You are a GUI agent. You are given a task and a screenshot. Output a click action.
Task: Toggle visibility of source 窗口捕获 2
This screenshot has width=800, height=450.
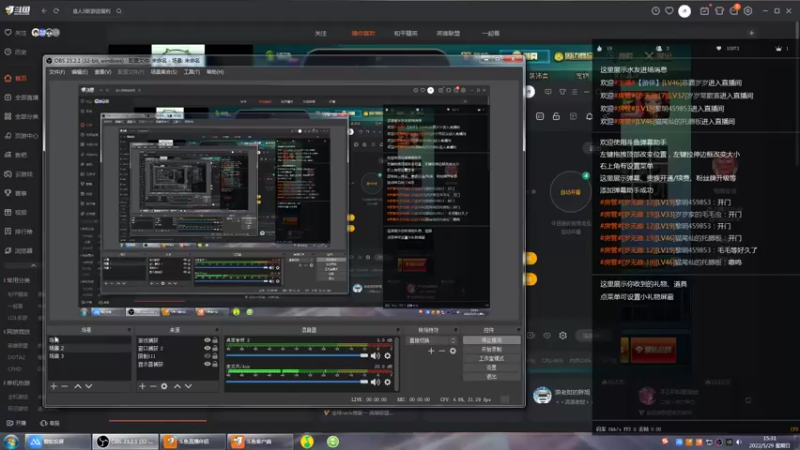click(x=207, y=348)
